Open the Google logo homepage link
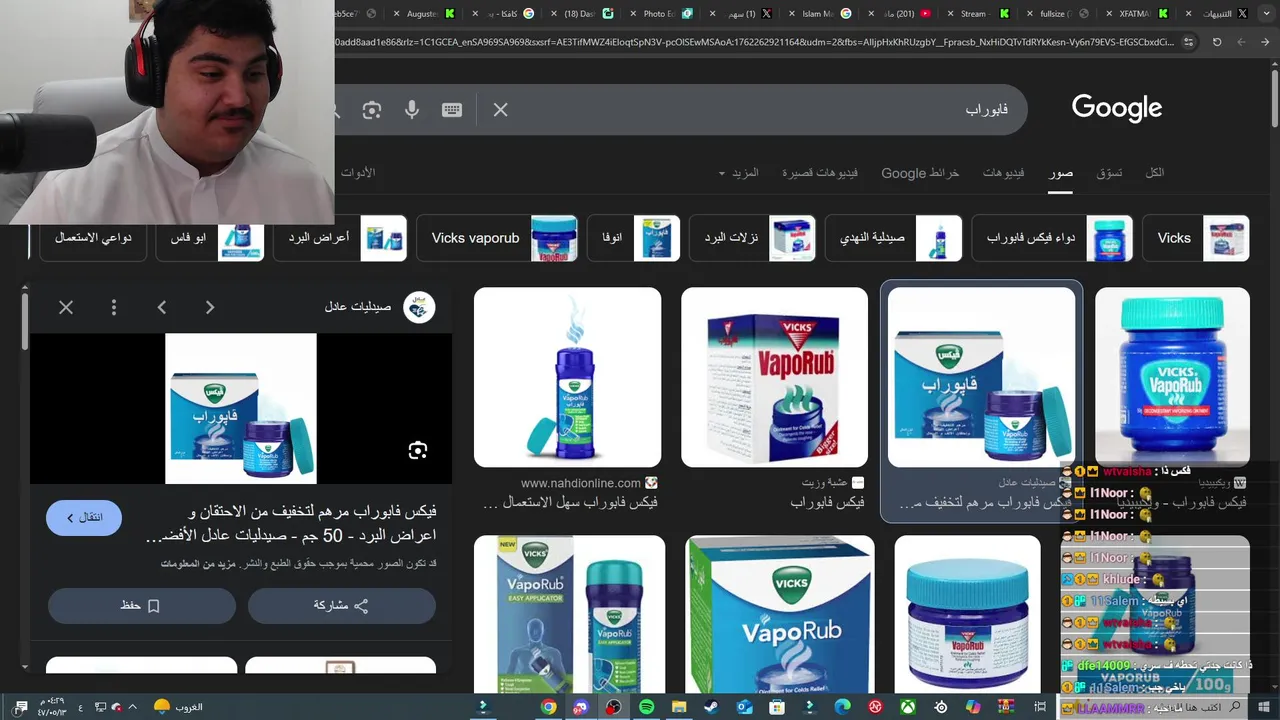 pos(1117,108)
